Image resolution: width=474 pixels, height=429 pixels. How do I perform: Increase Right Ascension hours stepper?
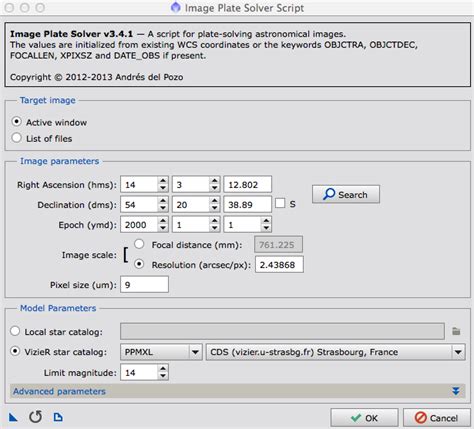click(x=163, y=181)
